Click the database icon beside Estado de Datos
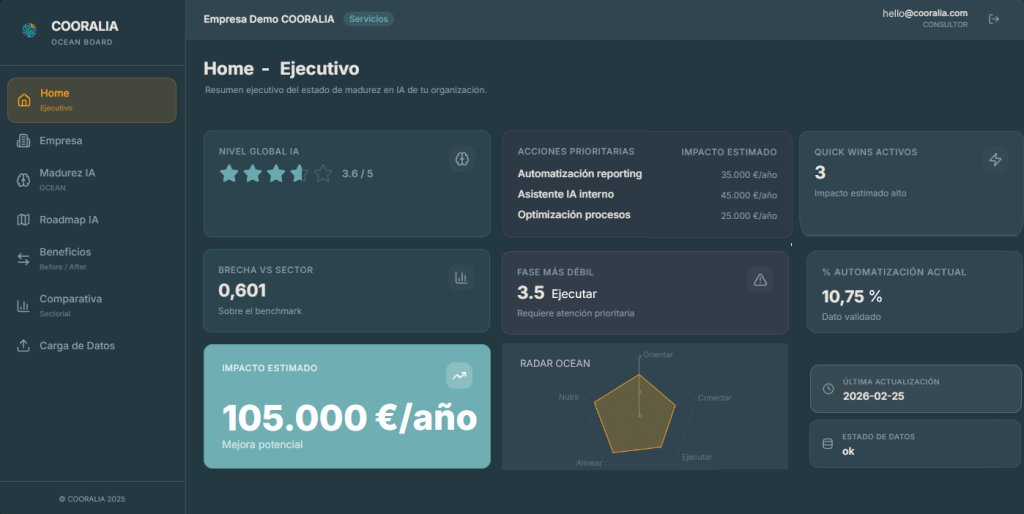Image resolution: width=1024 pixels, height=514 pixels. point(827,444)
